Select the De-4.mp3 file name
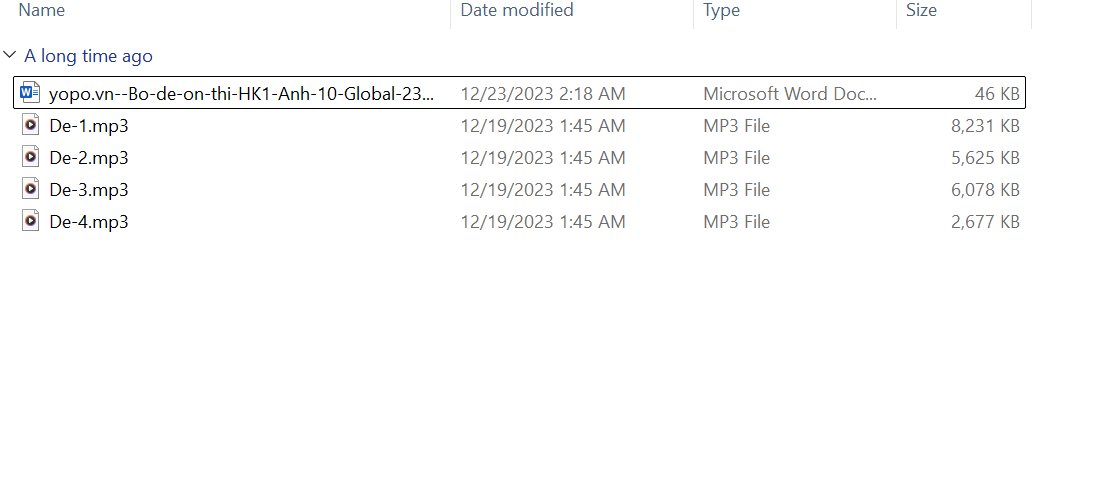Image resolution: width=1113 pixels, height=478 pixels. point(89,222)
